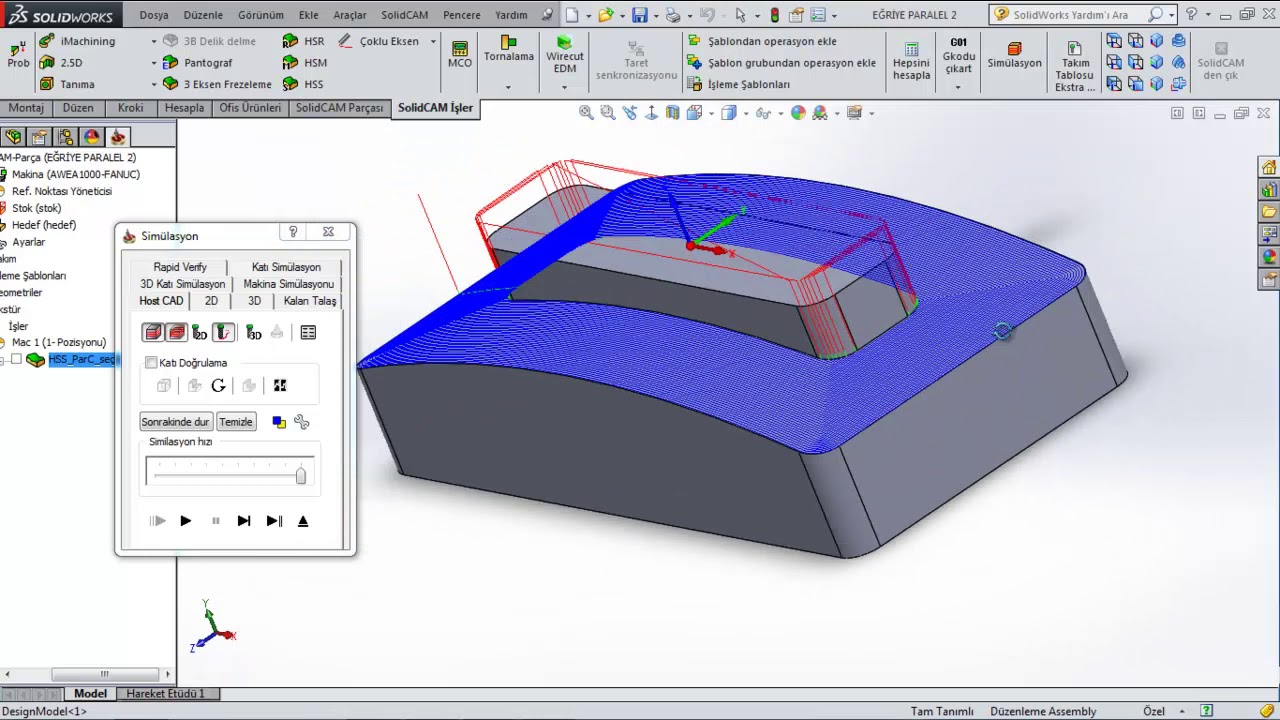Image resolution: width=1280 pixels, height=720 pixels.
Task: Open Takım Tablosu Ekstra
Action: pyautogui.click(x=1075, y=67)
